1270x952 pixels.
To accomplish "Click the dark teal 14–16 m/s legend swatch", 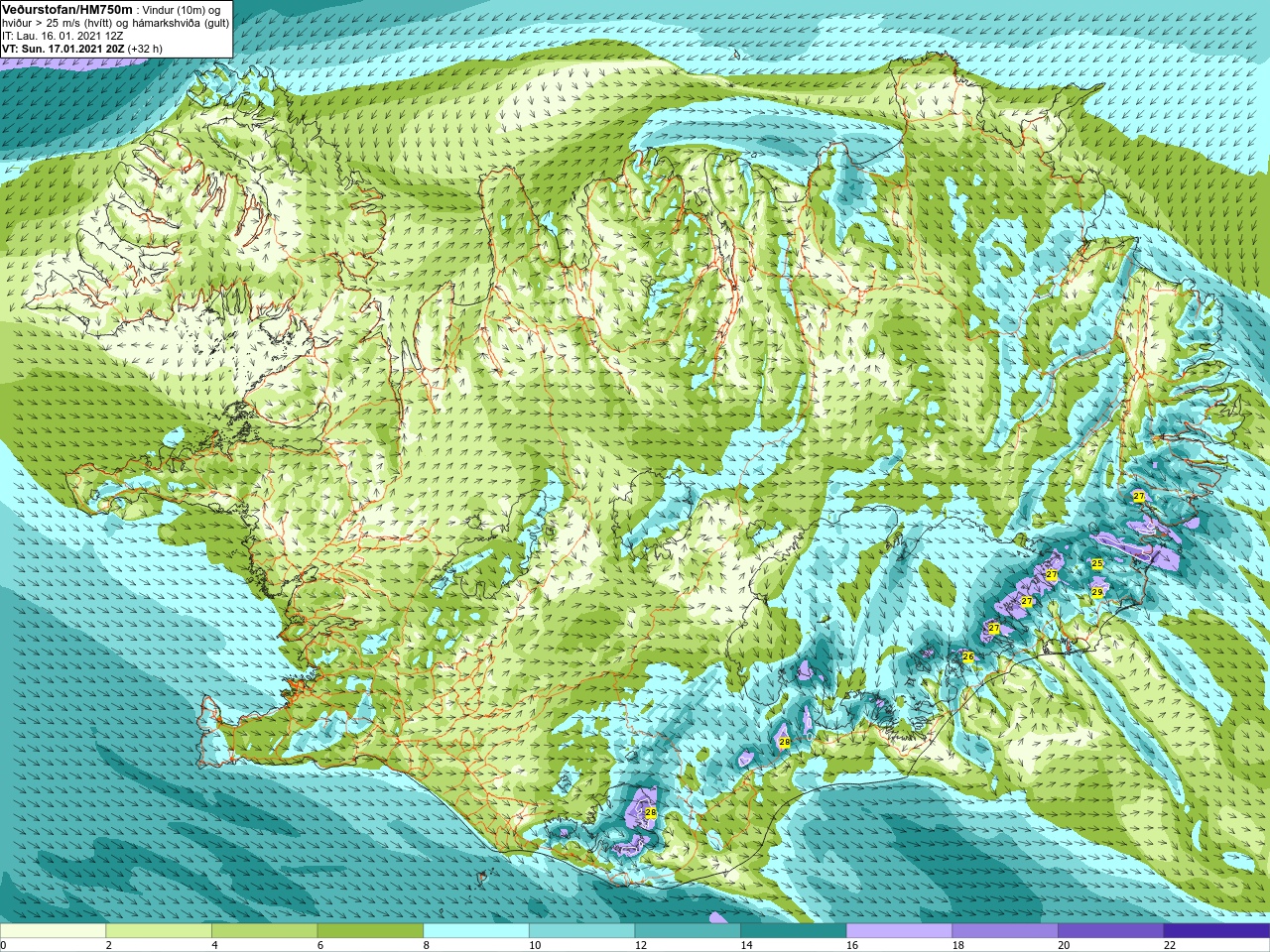I will point(794,931).
